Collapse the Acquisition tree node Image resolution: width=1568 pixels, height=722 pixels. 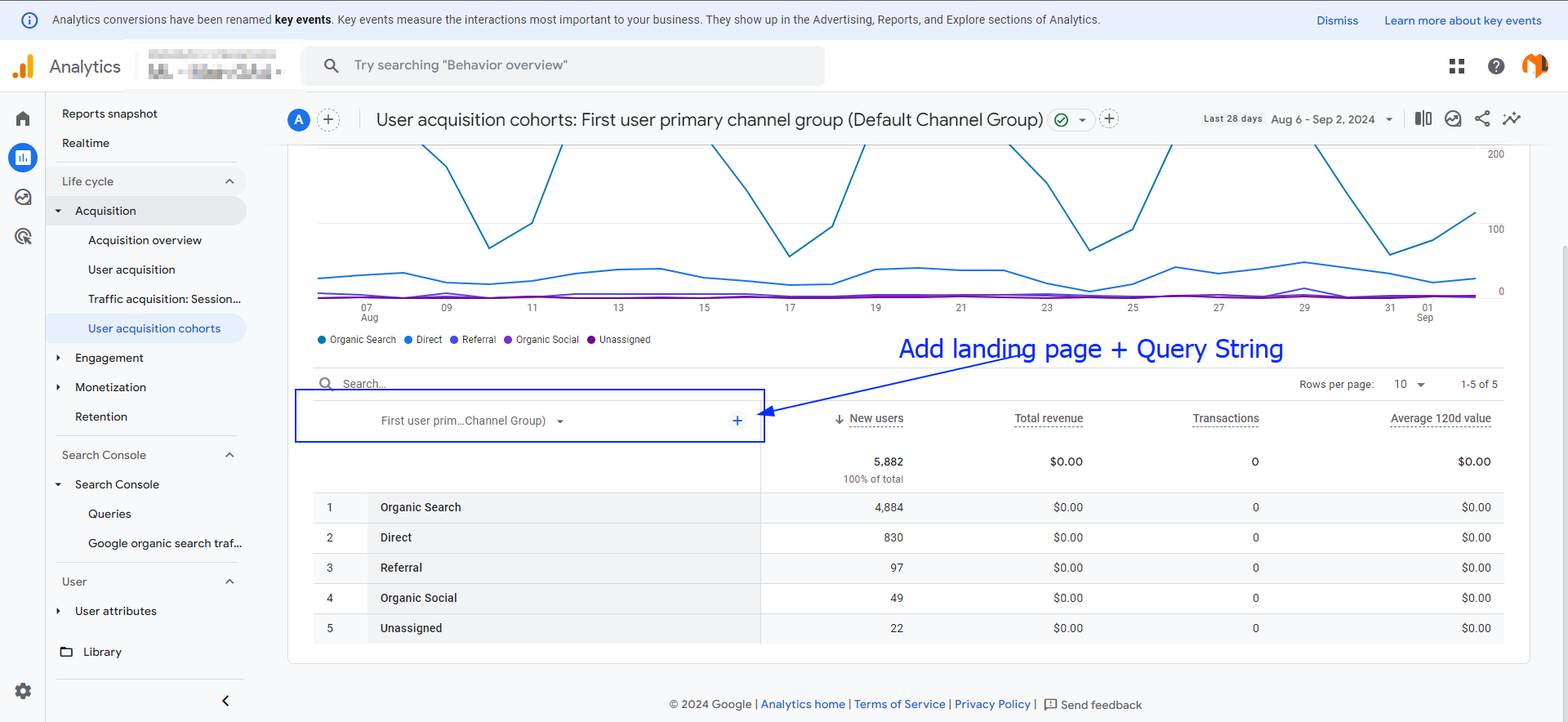tap(58, 211)
